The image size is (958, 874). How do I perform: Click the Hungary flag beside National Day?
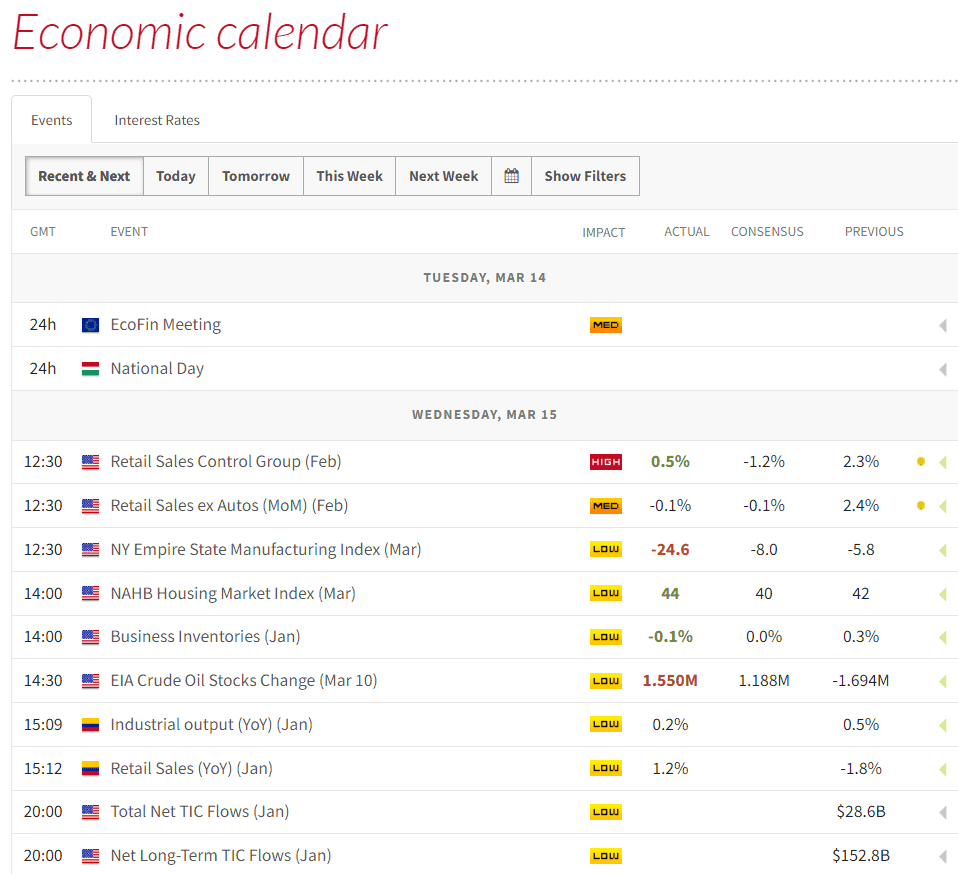[90, 369]
